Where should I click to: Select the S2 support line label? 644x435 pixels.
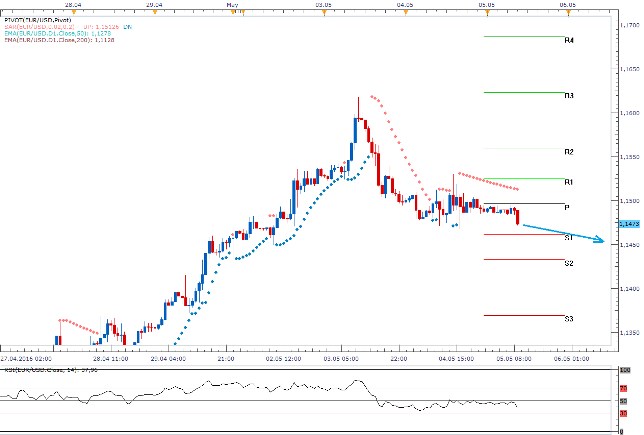tap(568, 264)
